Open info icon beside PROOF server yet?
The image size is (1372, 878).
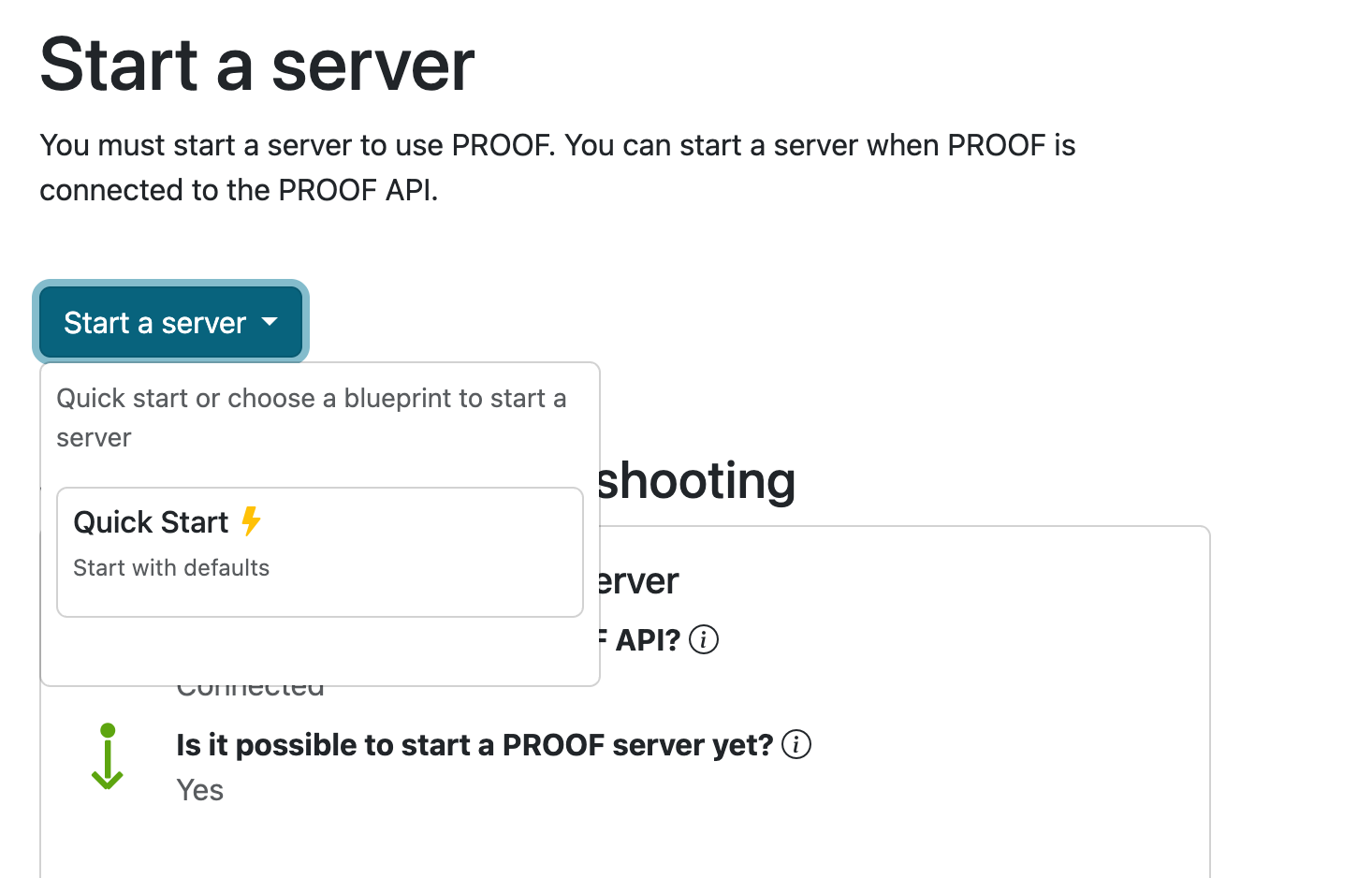(x=796, y=744)
